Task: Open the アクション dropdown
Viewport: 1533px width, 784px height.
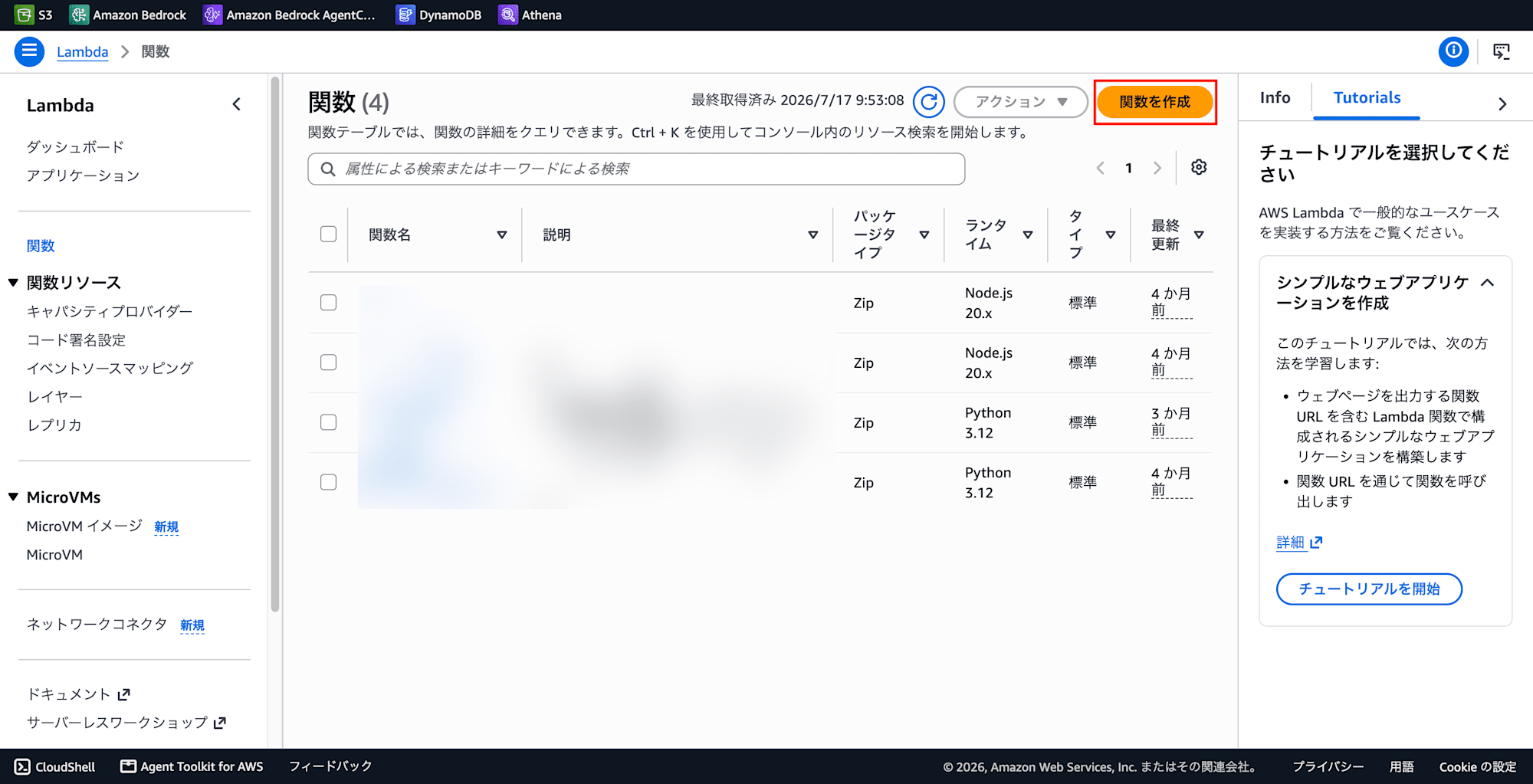Action: click(1020, 102)
